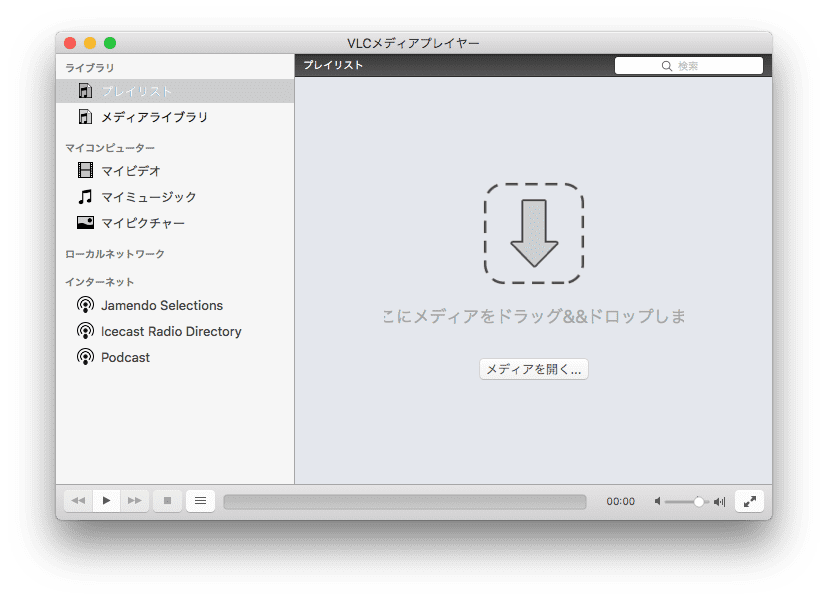The width and height of the screenshot is (828, 600).
Task: Zoom the window with green button
Action: coord(110,43)
